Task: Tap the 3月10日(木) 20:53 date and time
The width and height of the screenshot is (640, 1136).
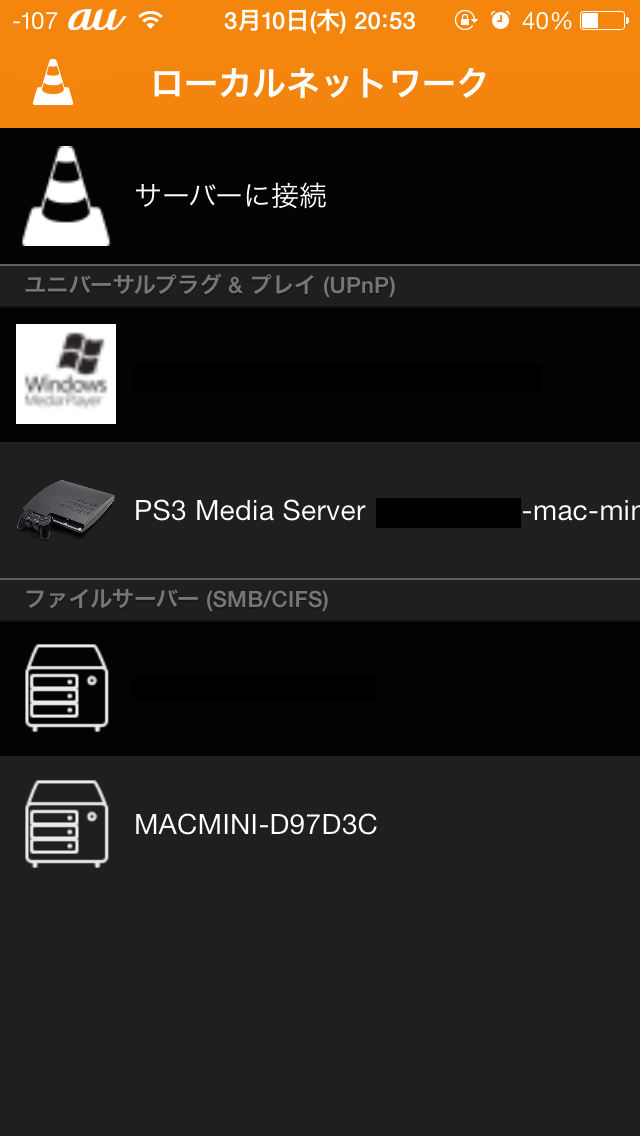Action: [320, 20]
